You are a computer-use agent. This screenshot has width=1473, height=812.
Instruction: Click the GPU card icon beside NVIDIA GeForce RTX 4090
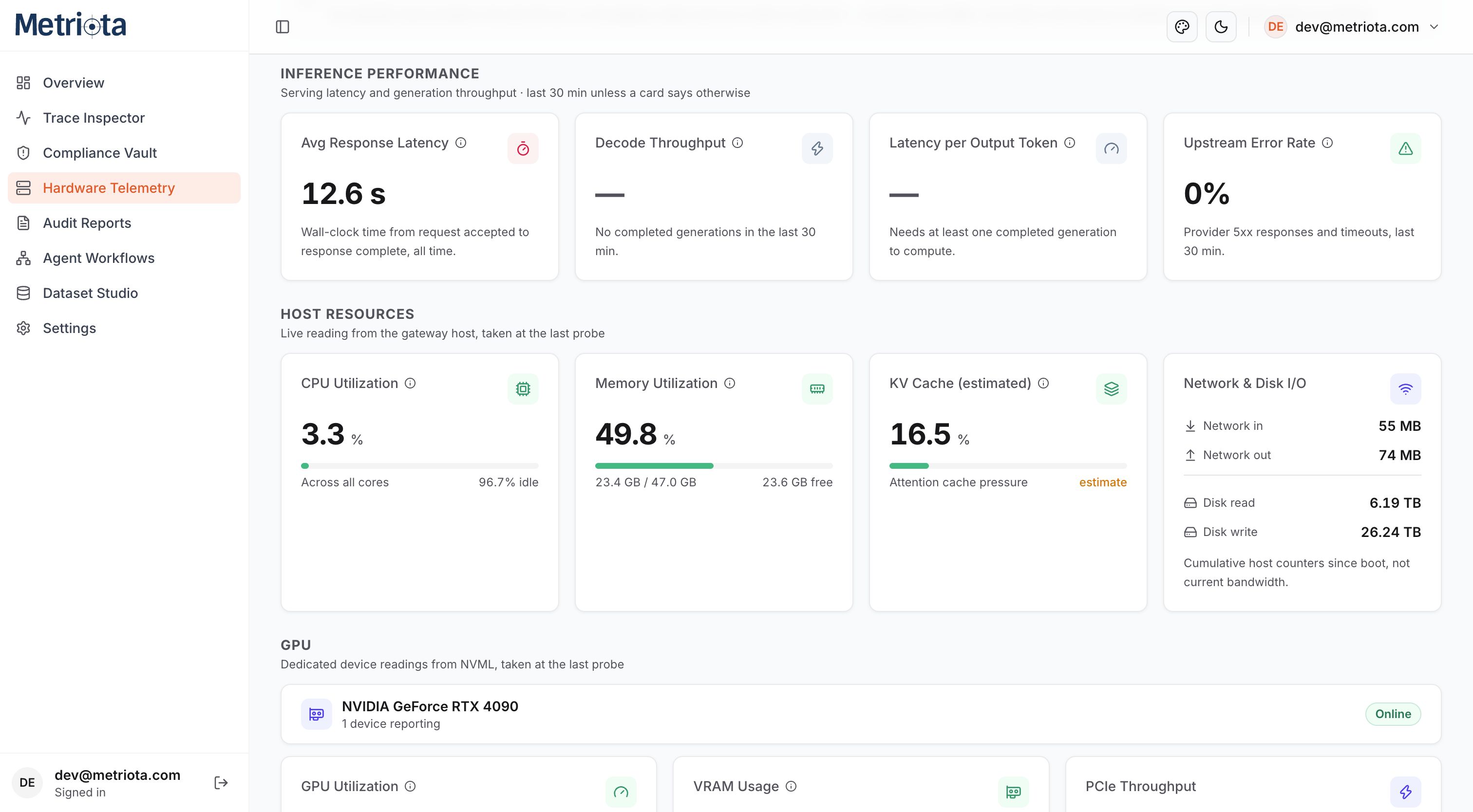pyautogui.click(x=316, y=714)
